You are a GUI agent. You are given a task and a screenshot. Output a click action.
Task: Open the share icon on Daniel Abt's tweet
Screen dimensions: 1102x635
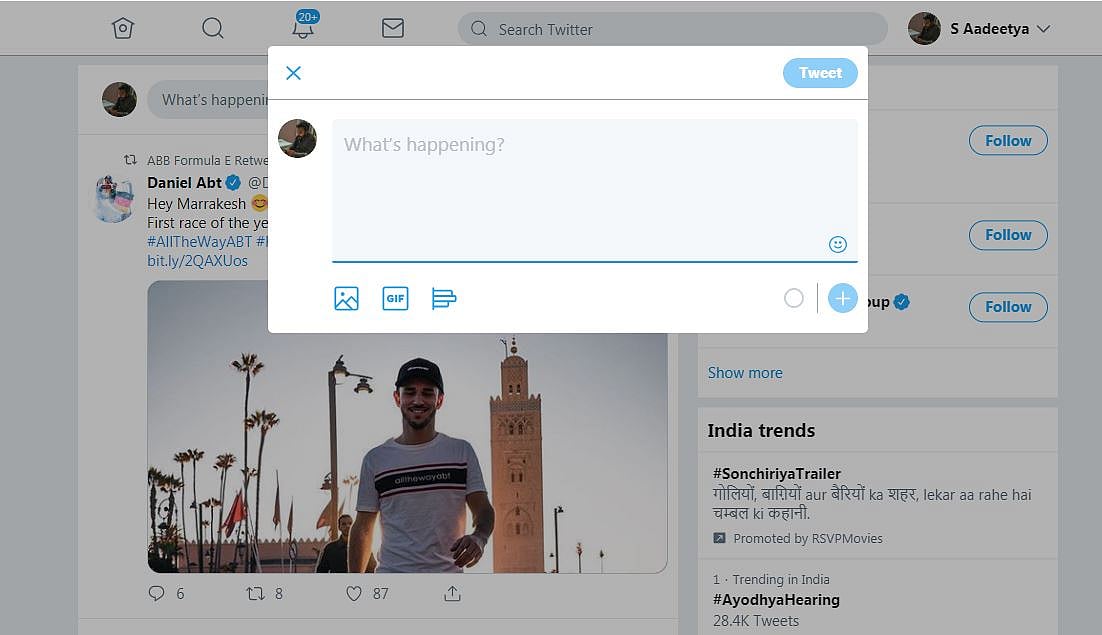click(452, 593)
